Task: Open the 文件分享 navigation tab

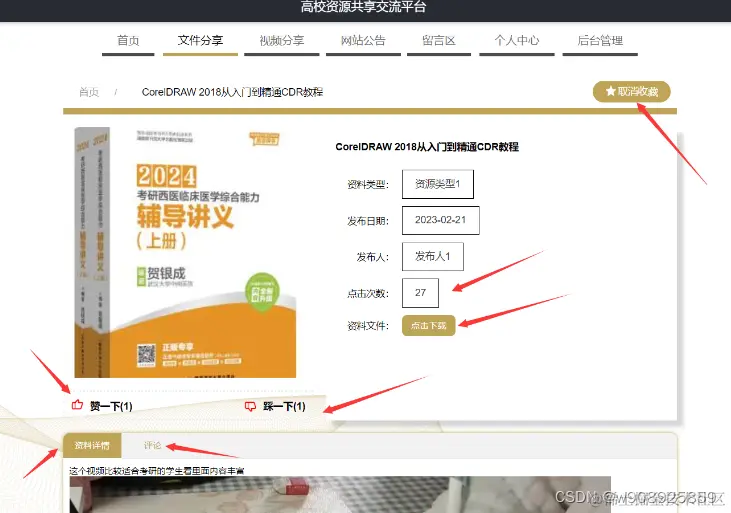Action: point(200,41)
